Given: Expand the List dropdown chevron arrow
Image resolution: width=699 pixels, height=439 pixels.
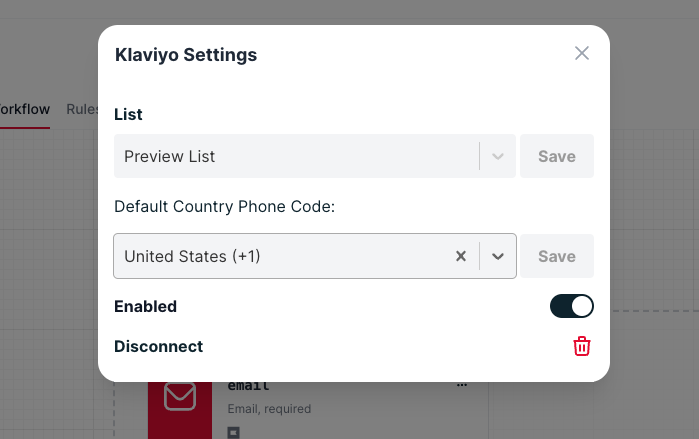Looking at the screenshot, I should click(x=498, y=156).
